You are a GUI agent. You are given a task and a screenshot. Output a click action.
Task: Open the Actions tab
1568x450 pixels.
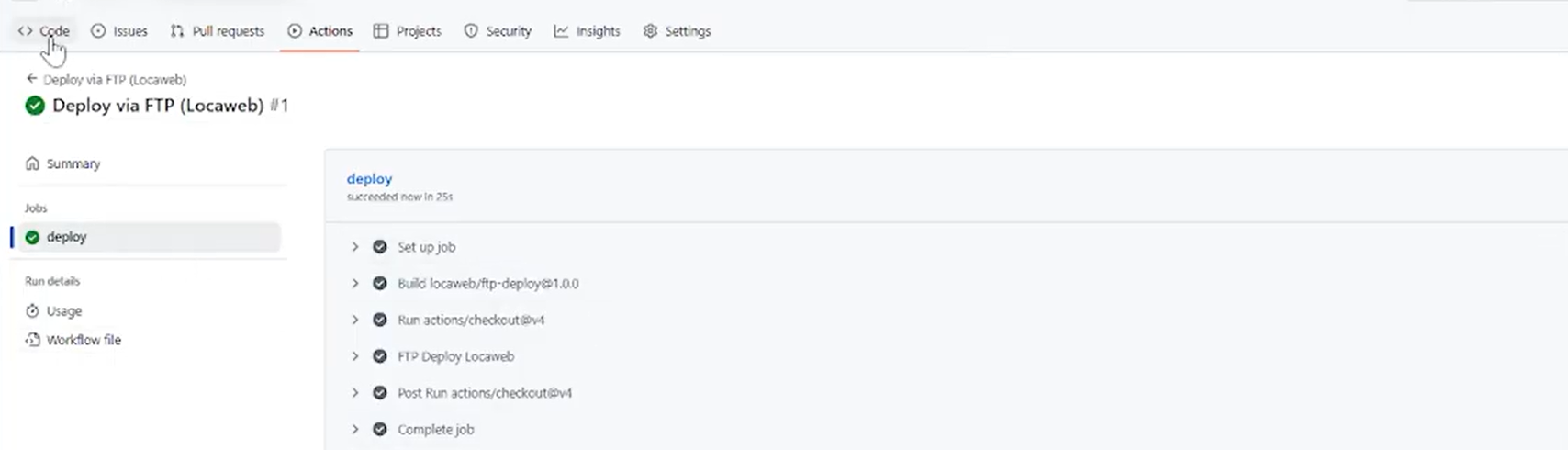coord(319,31)
